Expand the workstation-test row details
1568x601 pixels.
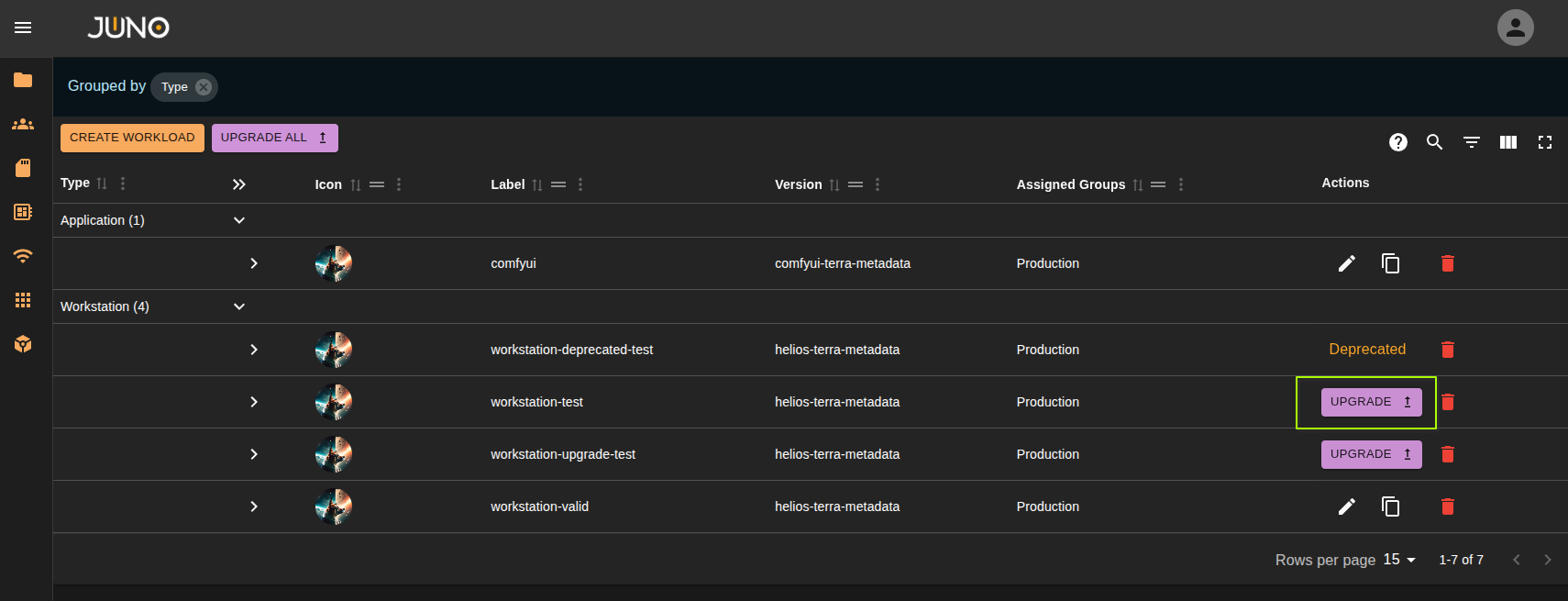click(x=254, y=402)
